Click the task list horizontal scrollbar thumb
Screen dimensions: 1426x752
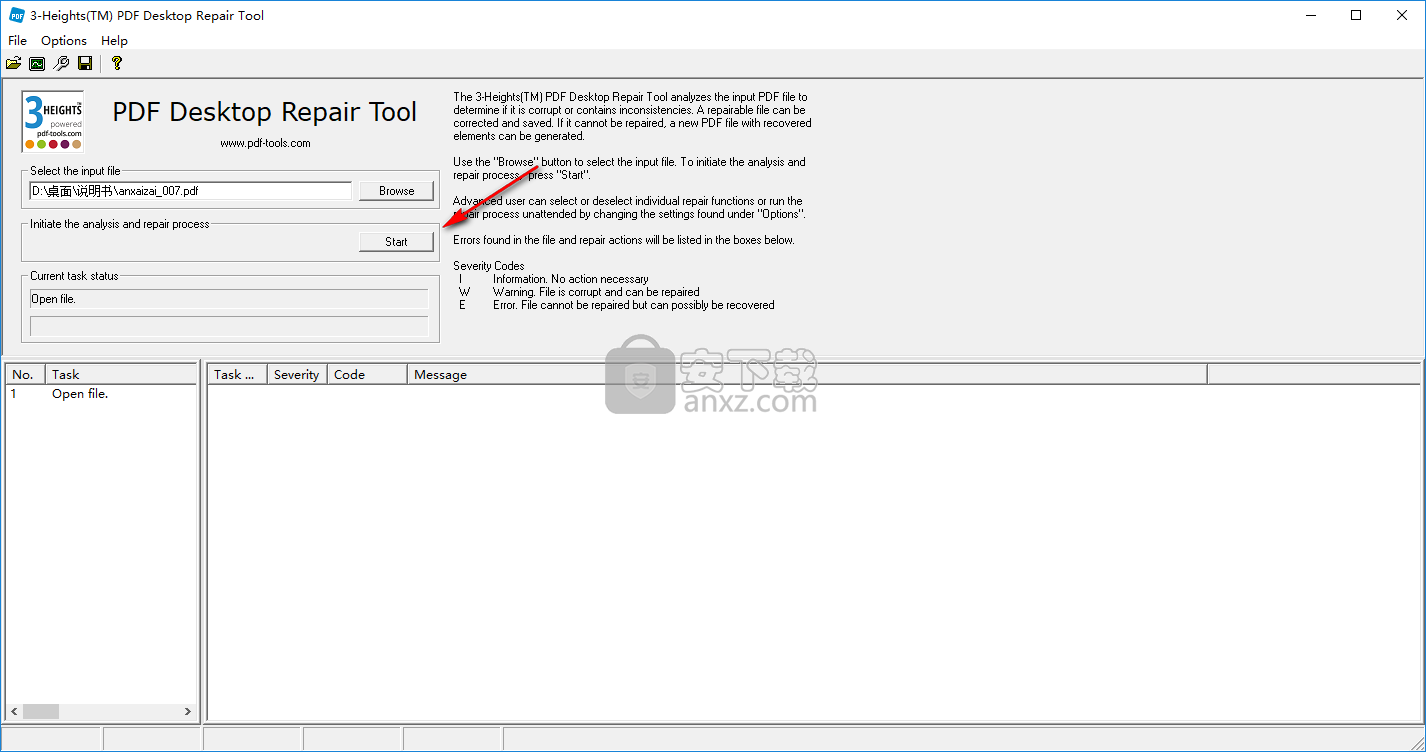pyautogui.click(x=41, y=712)
